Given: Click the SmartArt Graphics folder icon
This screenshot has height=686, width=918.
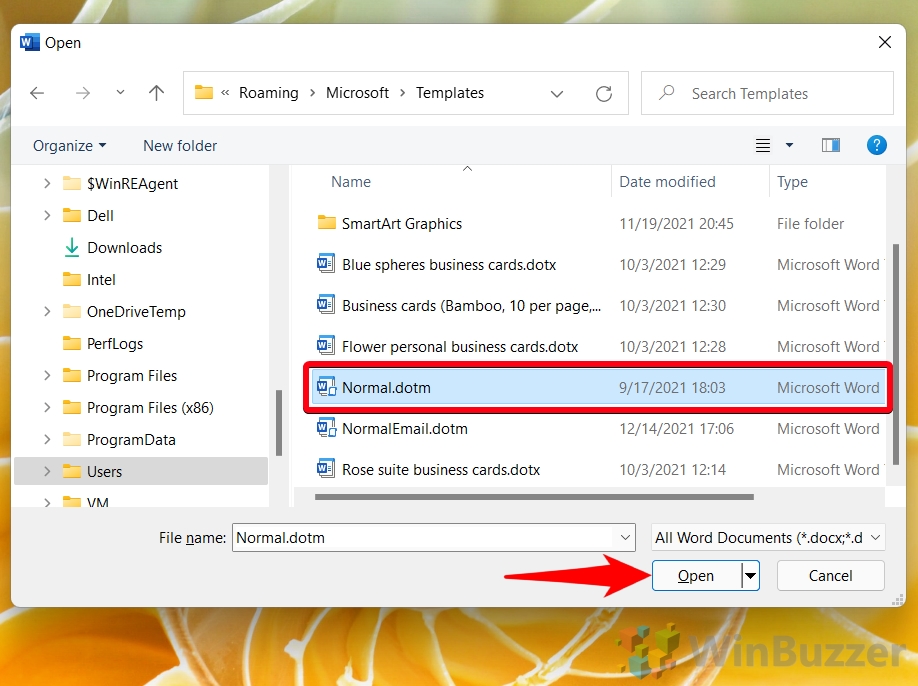Looking at the screenshot, I should pos(326,222).
